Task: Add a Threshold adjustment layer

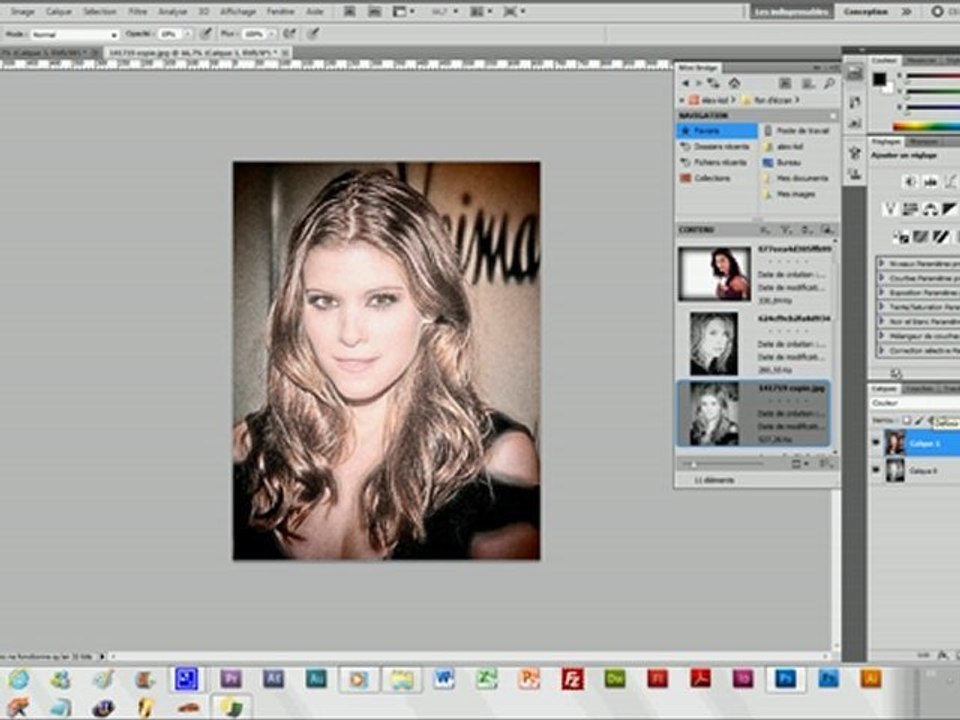Action: point(940,236)
